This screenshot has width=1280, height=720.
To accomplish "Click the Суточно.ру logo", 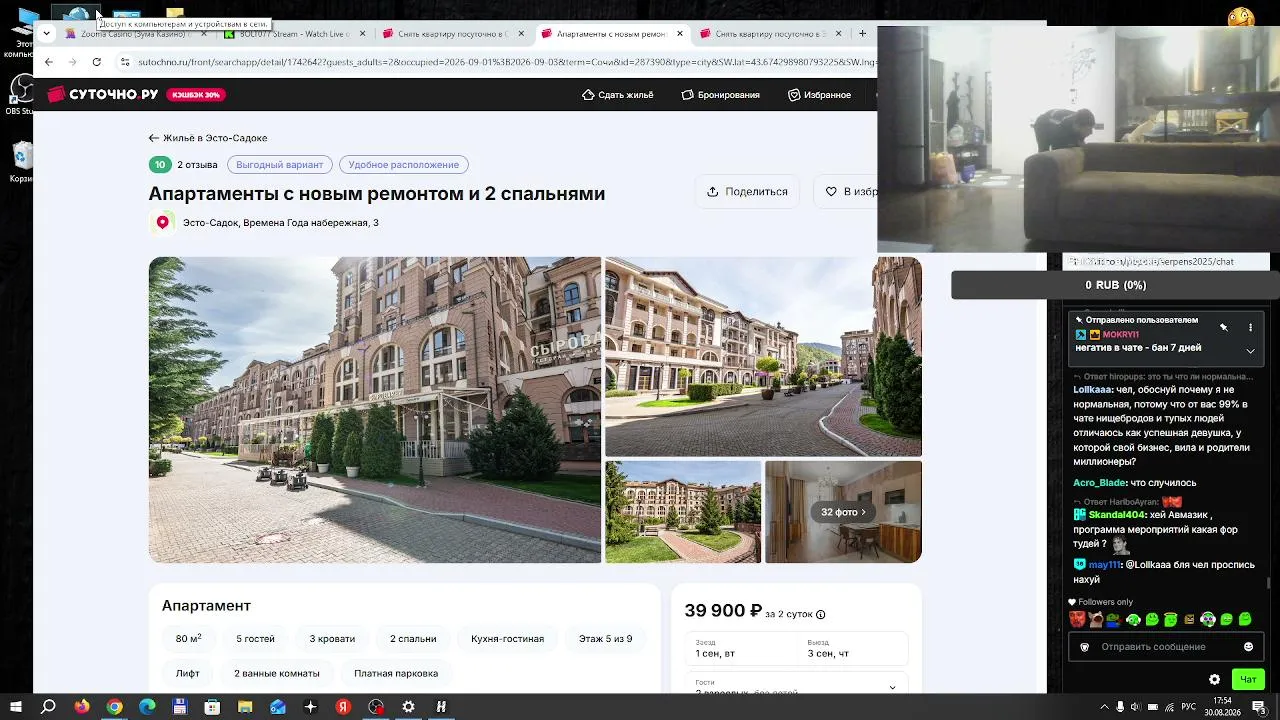I will pos(103,94).
